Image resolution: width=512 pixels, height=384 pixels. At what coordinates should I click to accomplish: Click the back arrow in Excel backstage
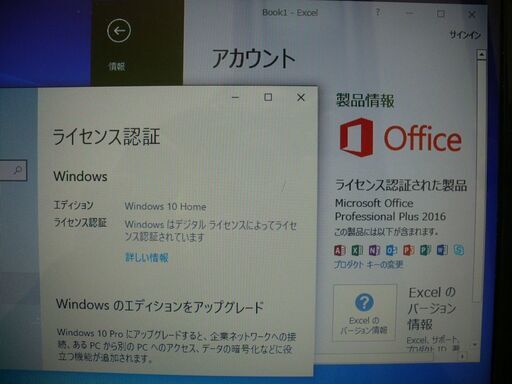pos(119,31)
